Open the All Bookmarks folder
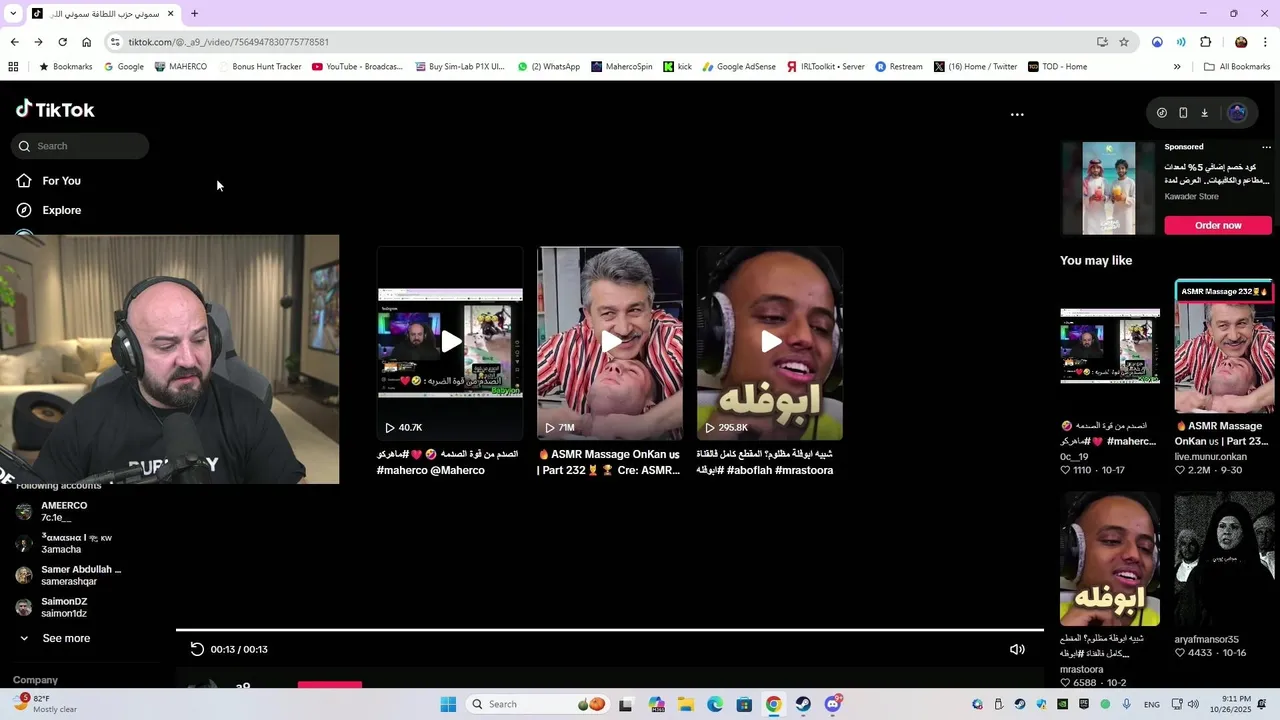This screenshot has height=720, width=1280. [1237, 67]
